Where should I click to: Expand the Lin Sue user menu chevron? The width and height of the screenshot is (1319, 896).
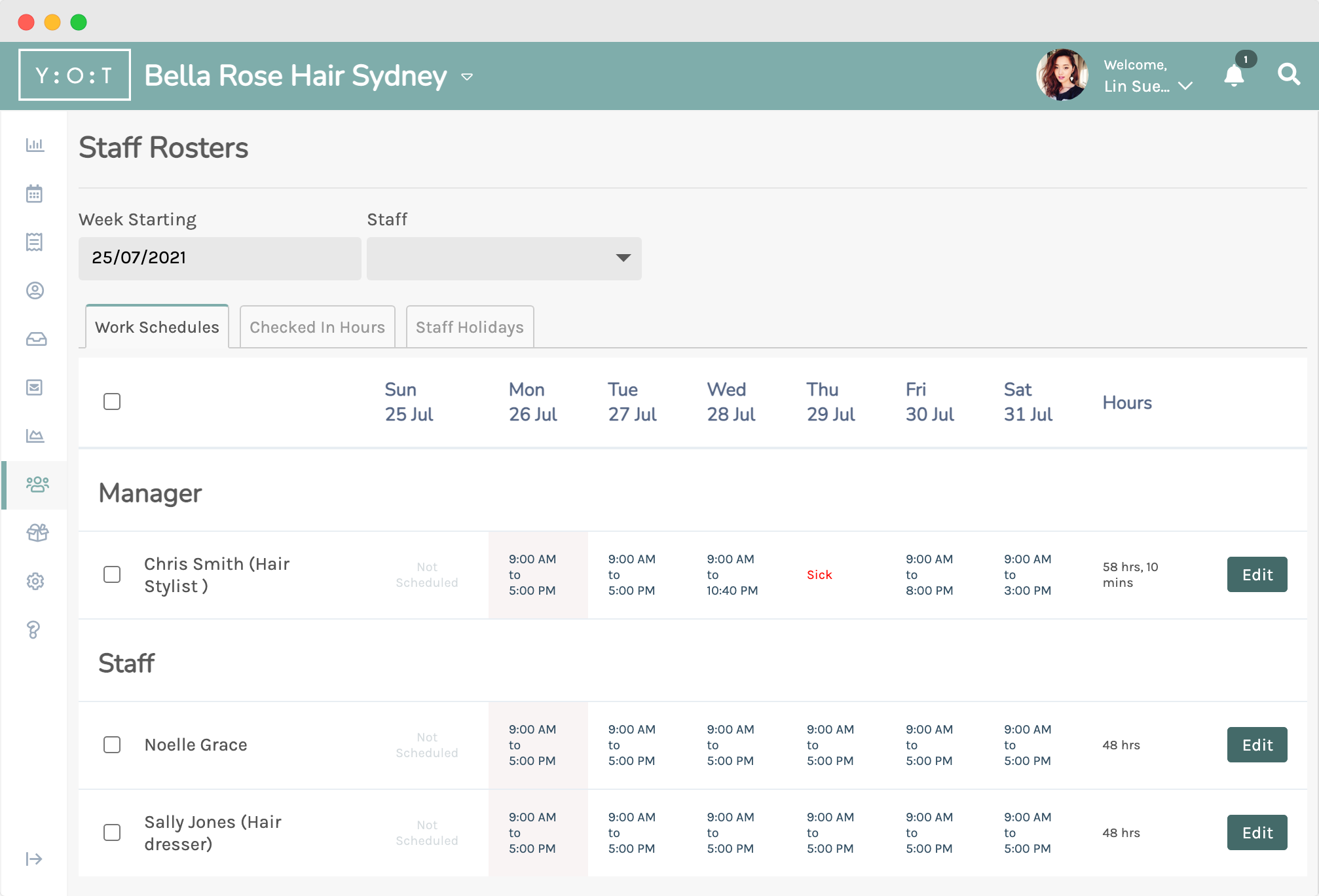[1185, 86]
